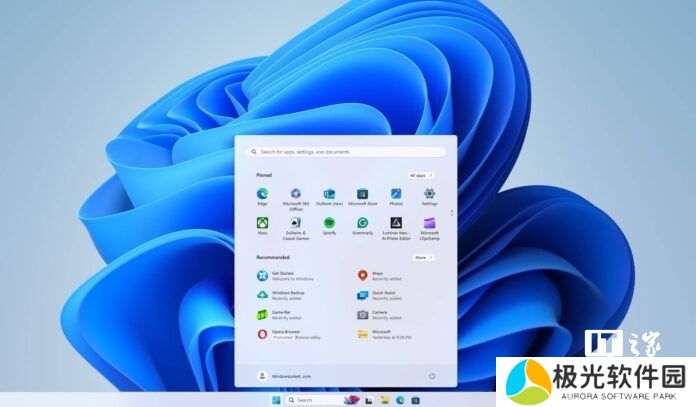Open Microsoft Store in the Pinned section
This screenshot has width=696, height=407.
tap(363, 194)
